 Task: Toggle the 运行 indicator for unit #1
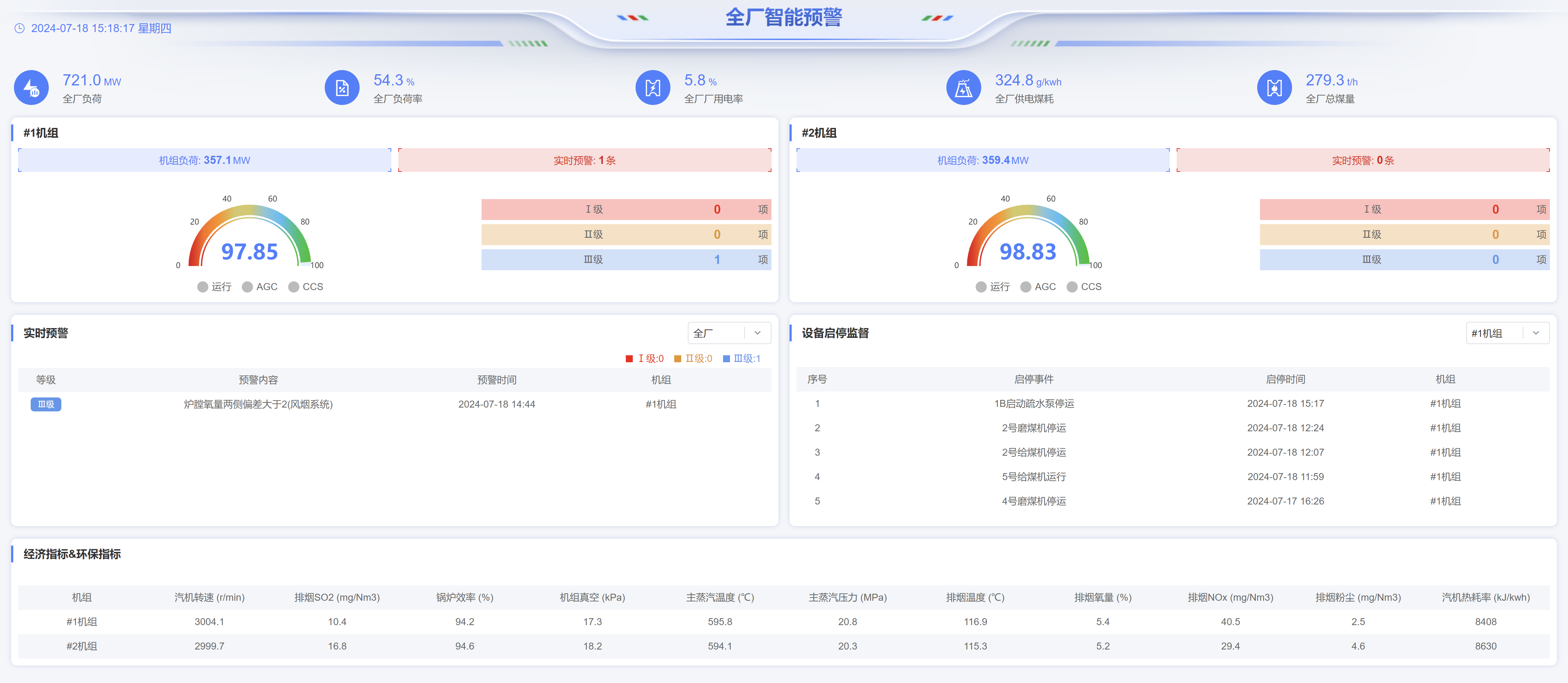click(203, 287)
